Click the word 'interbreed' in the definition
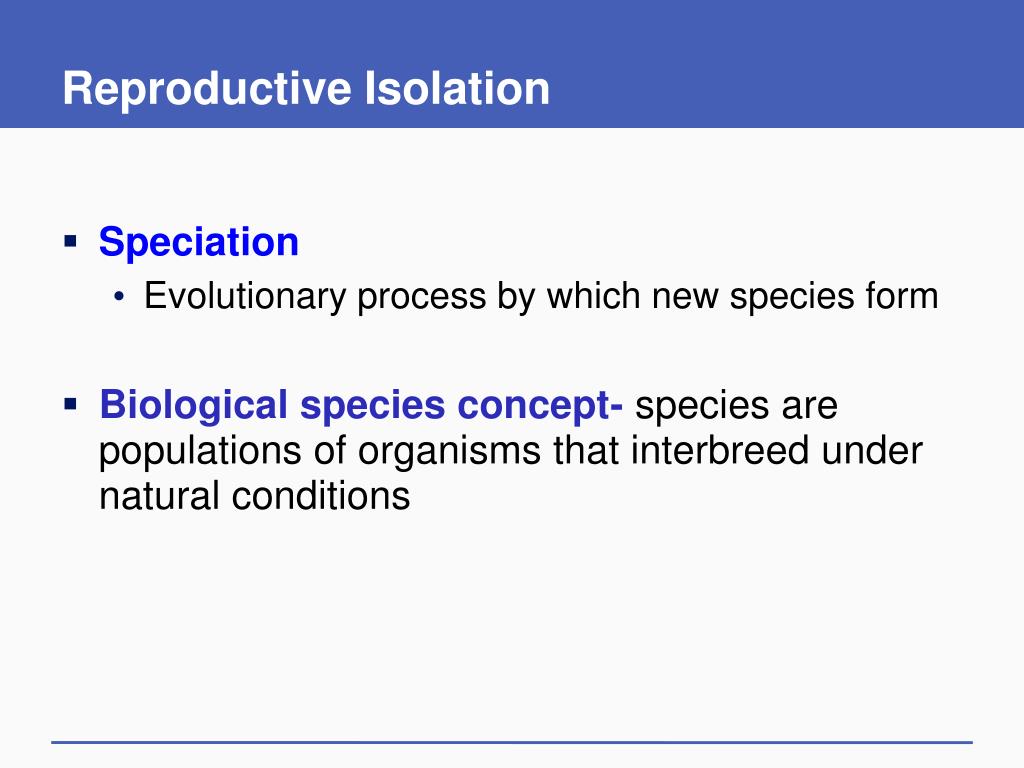The height and width of the screenshot is (768, 1024). (x=720, y=451)
